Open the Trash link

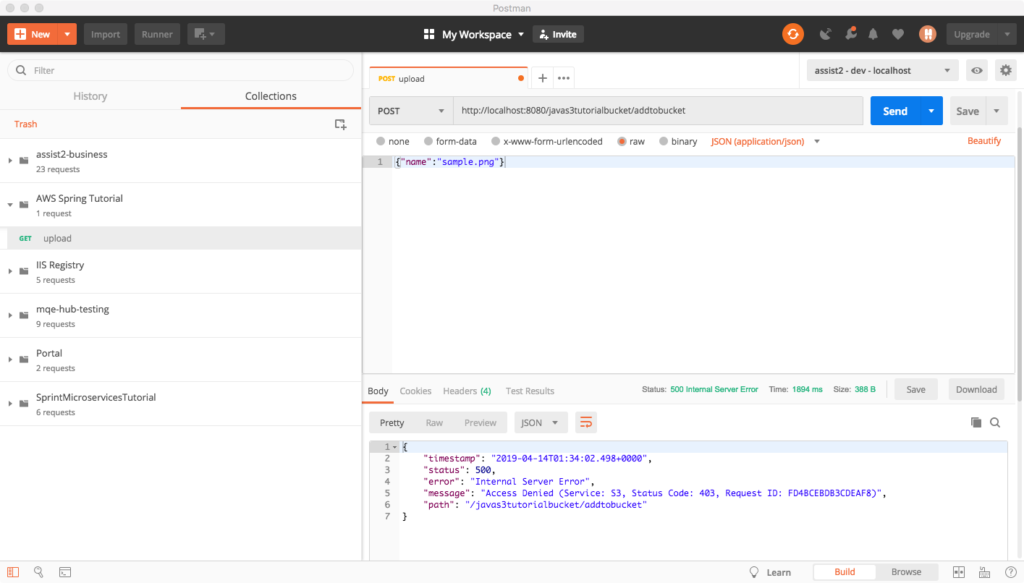[x=25, y=124]
